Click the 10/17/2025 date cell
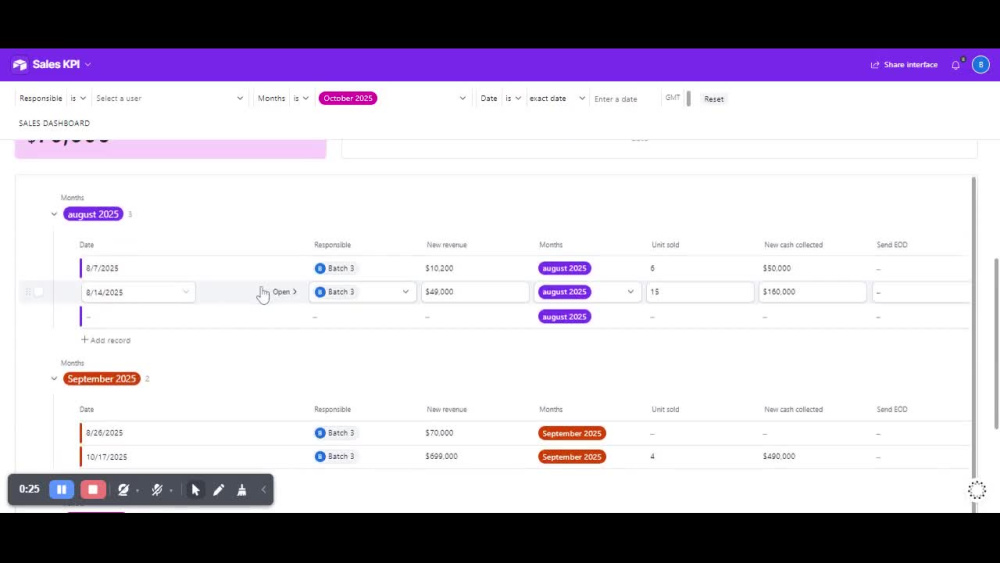 107,457
